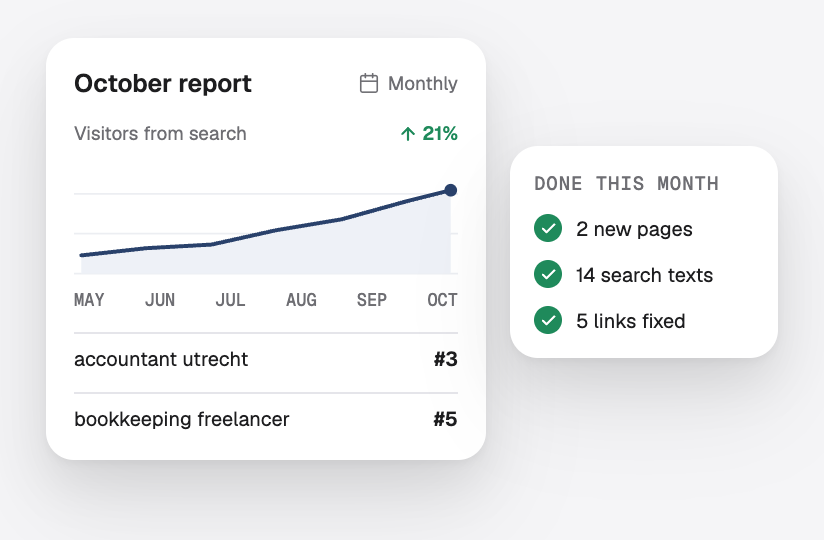Click the 21% growth figure
The image size is (824, 540).
[440, 133]
